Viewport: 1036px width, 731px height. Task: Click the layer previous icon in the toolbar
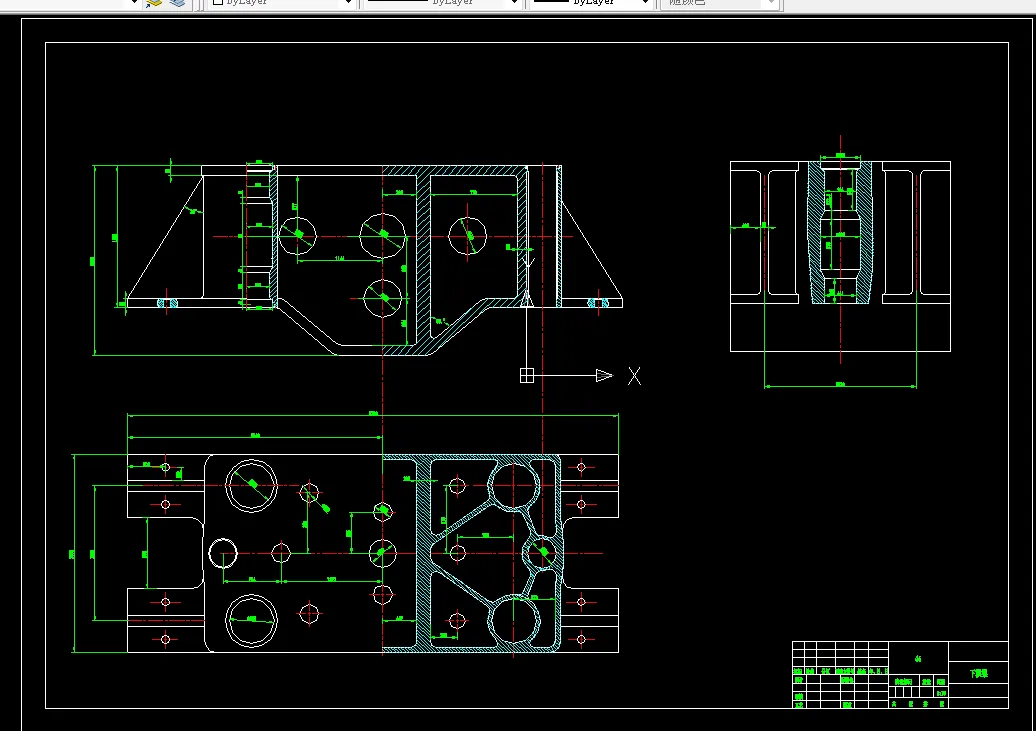coord(154,3)
